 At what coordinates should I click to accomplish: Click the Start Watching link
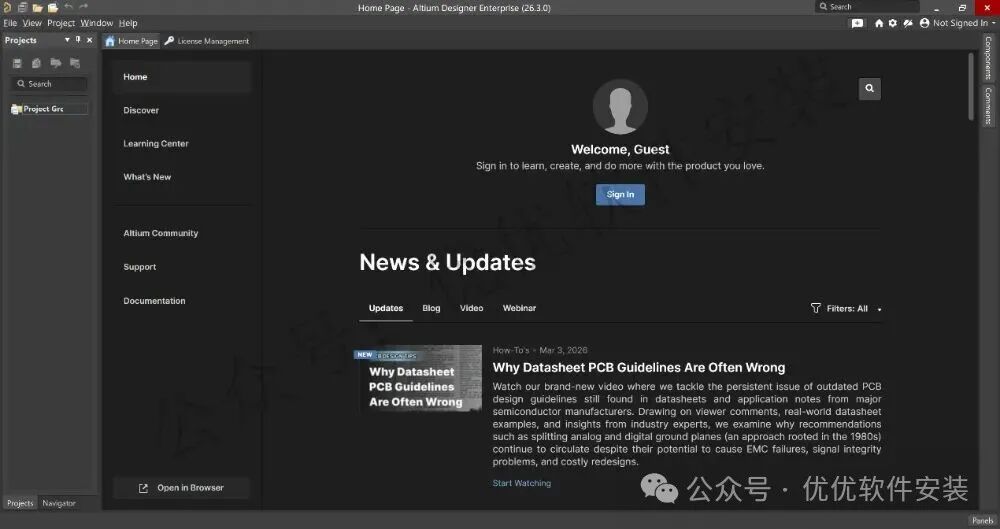[522, 483]
